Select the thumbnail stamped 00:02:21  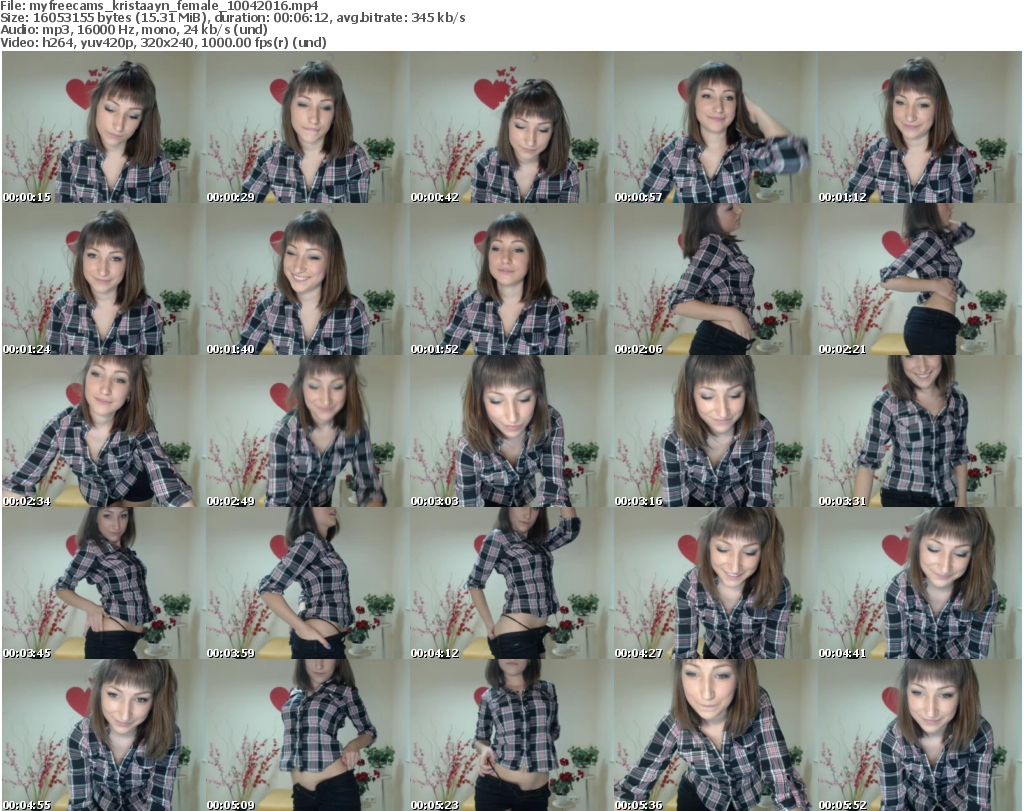[x=919, y=279]
